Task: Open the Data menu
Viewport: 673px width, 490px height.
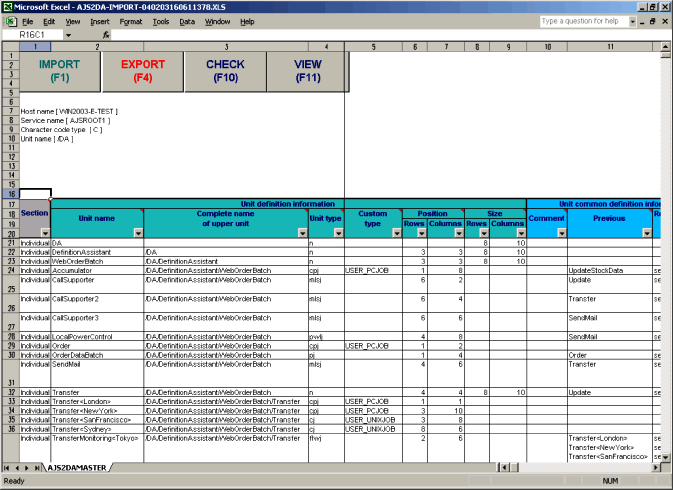Action: click(187, 21)
